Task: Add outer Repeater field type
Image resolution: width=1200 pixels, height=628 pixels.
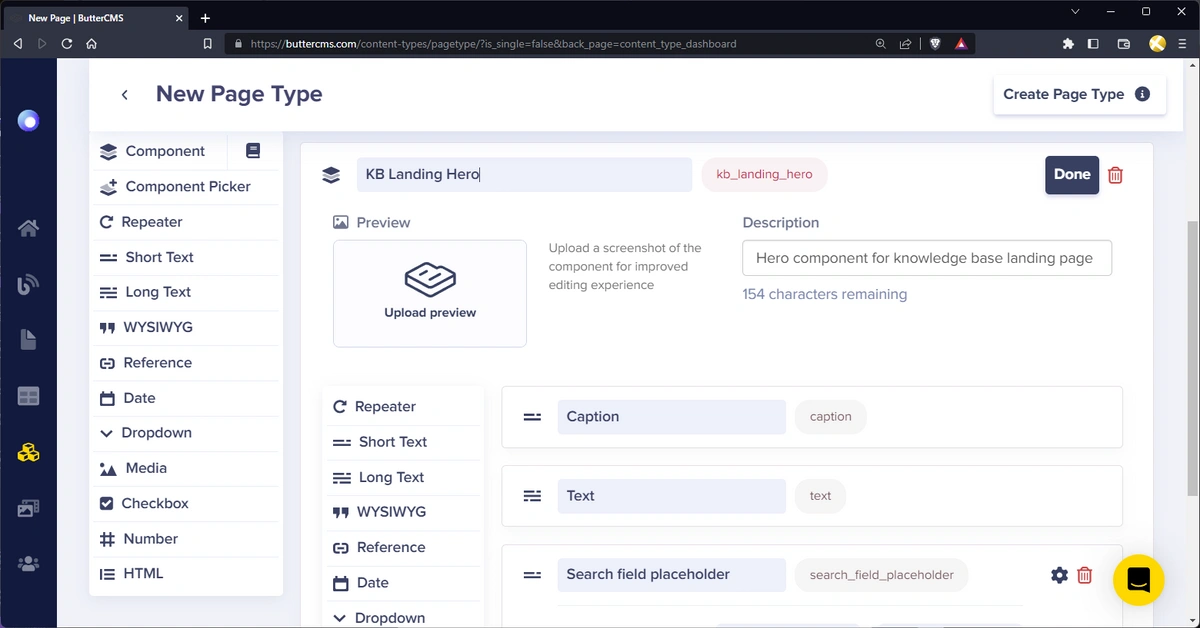Action: pyautogui.click(x=185, y=222)
